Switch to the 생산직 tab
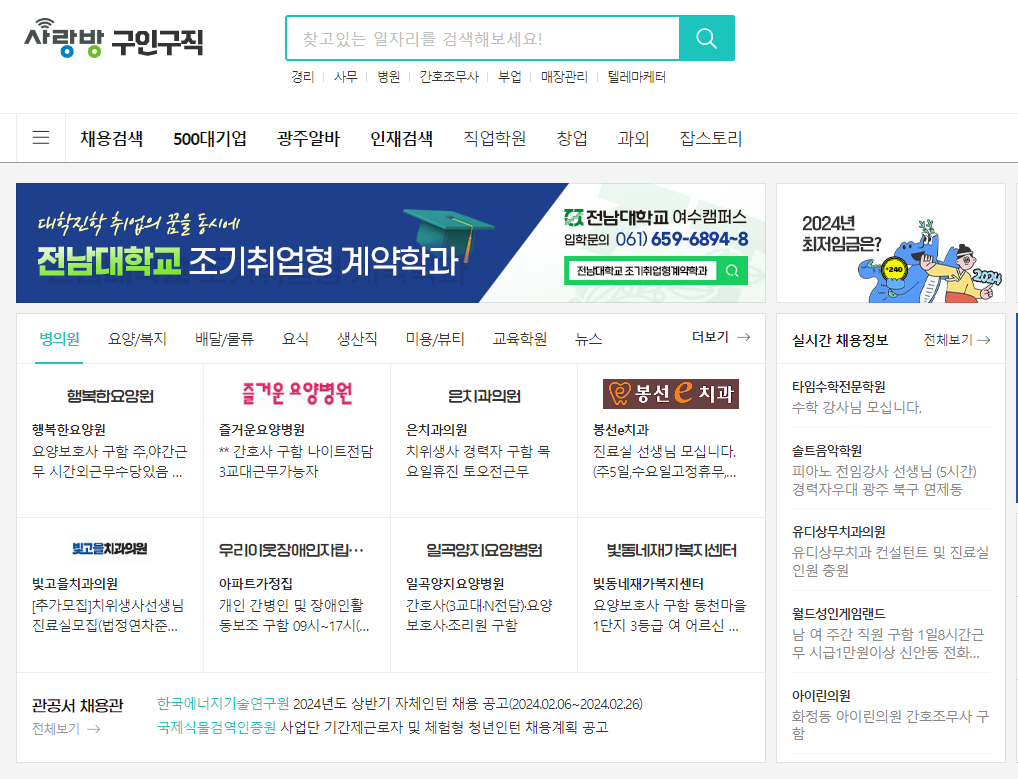Screen dimensions: 1018x779 tap(357, 338)
